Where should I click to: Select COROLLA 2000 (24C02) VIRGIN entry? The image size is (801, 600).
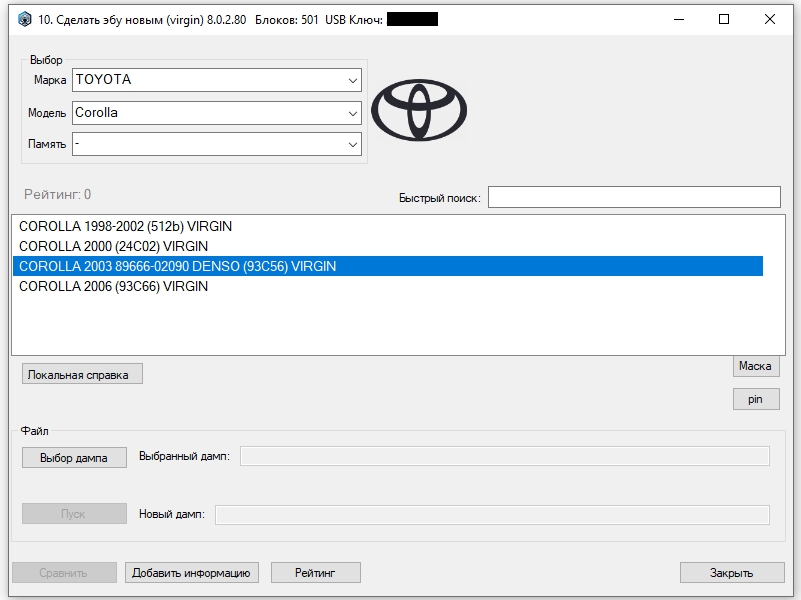pyautogui.click(x=388, y=246)
